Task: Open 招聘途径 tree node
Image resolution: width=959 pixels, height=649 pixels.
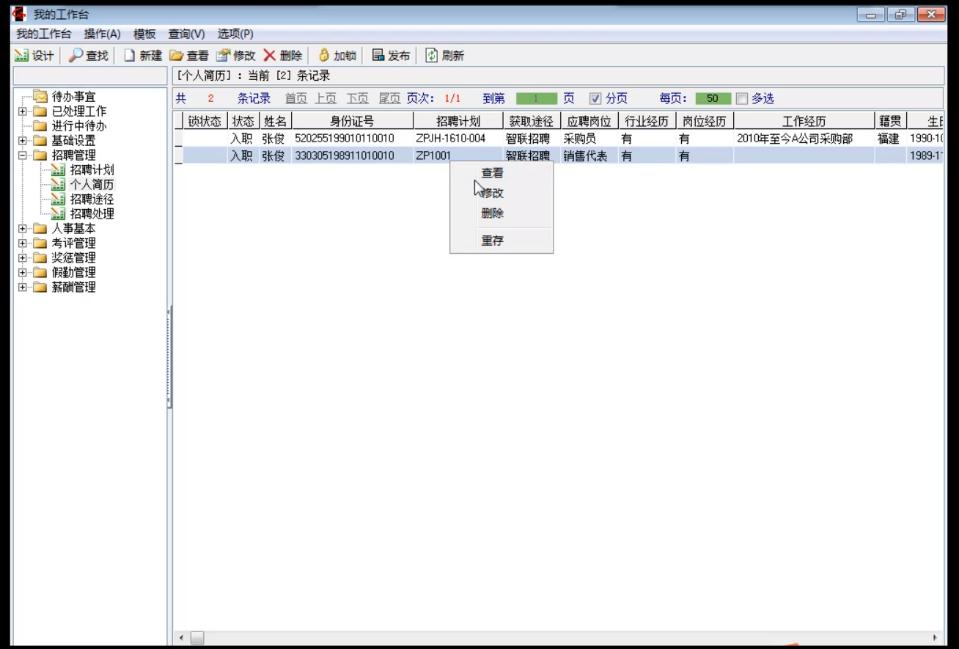Action: 92,199
